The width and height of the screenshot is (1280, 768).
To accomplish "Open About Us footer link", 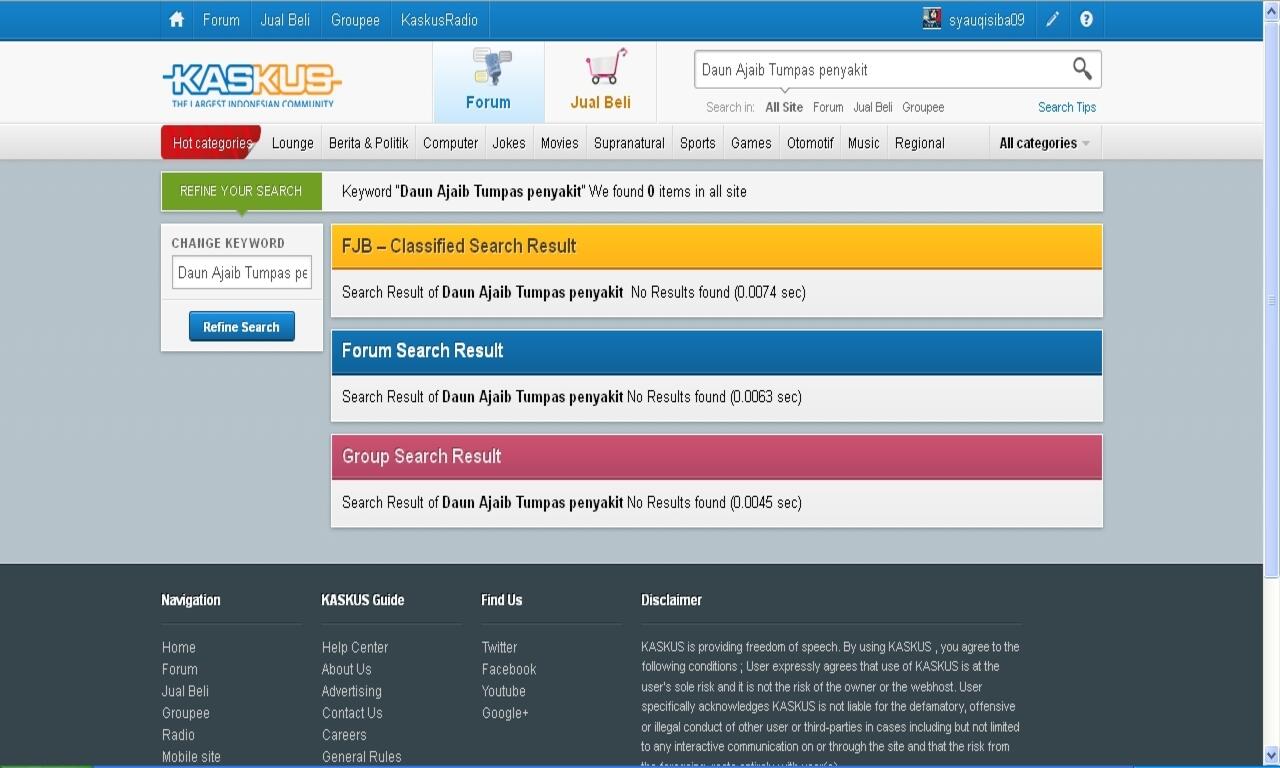I will [346, 669].
